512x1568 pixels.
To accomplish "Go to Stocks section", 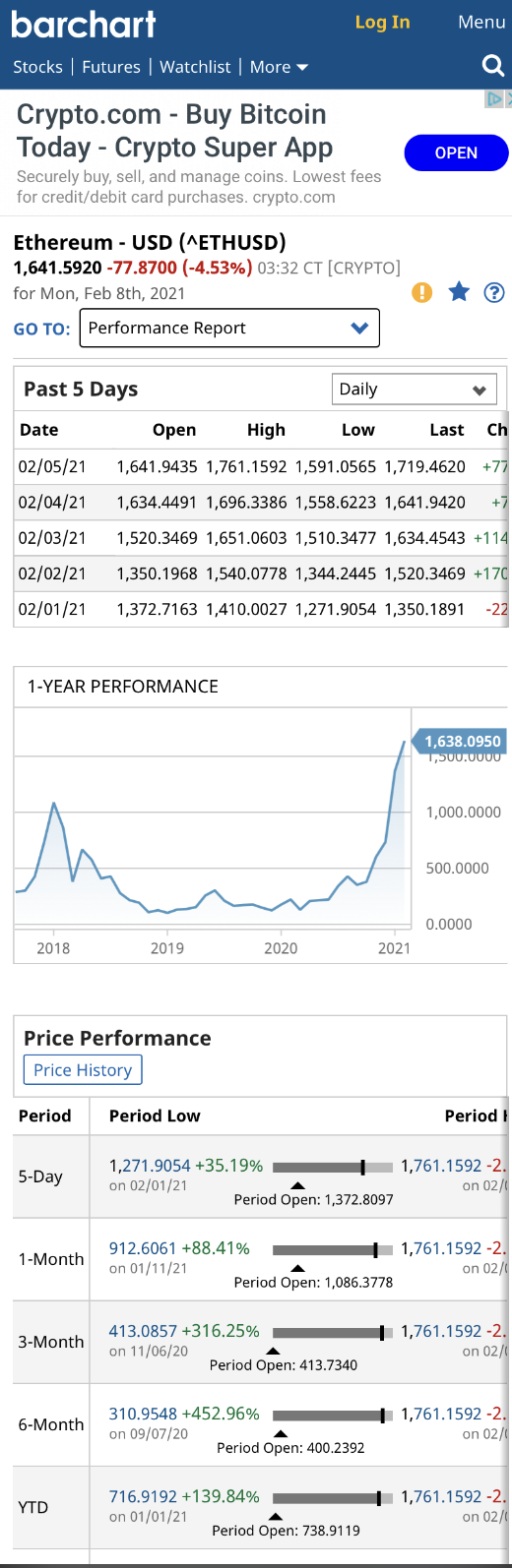I will 37,67.
